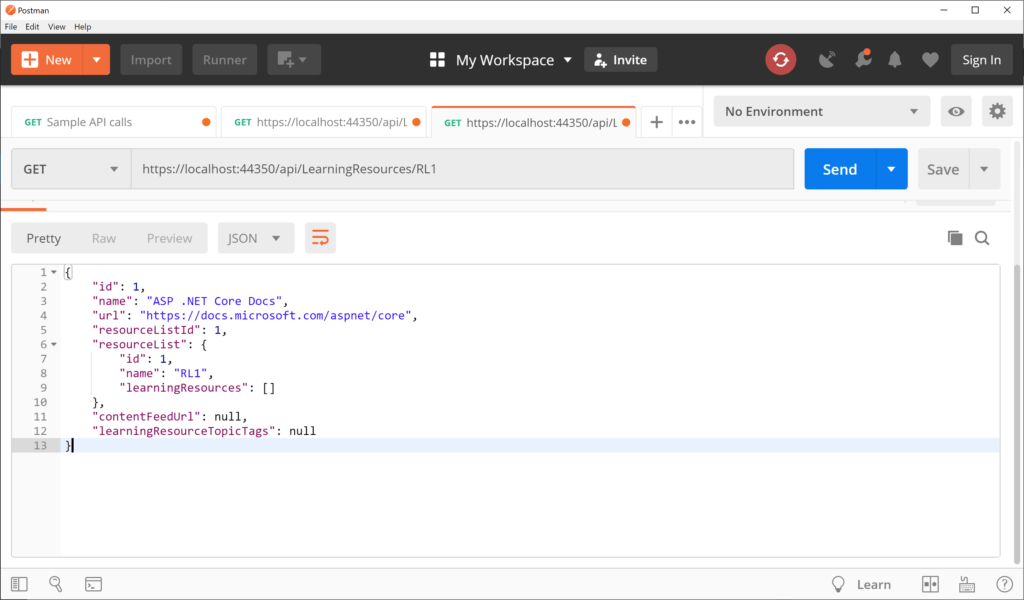Image resolution: width=1024 pixels, height=600 pixels.
Task: Click the Sign In button
Action: click(981, 59)
